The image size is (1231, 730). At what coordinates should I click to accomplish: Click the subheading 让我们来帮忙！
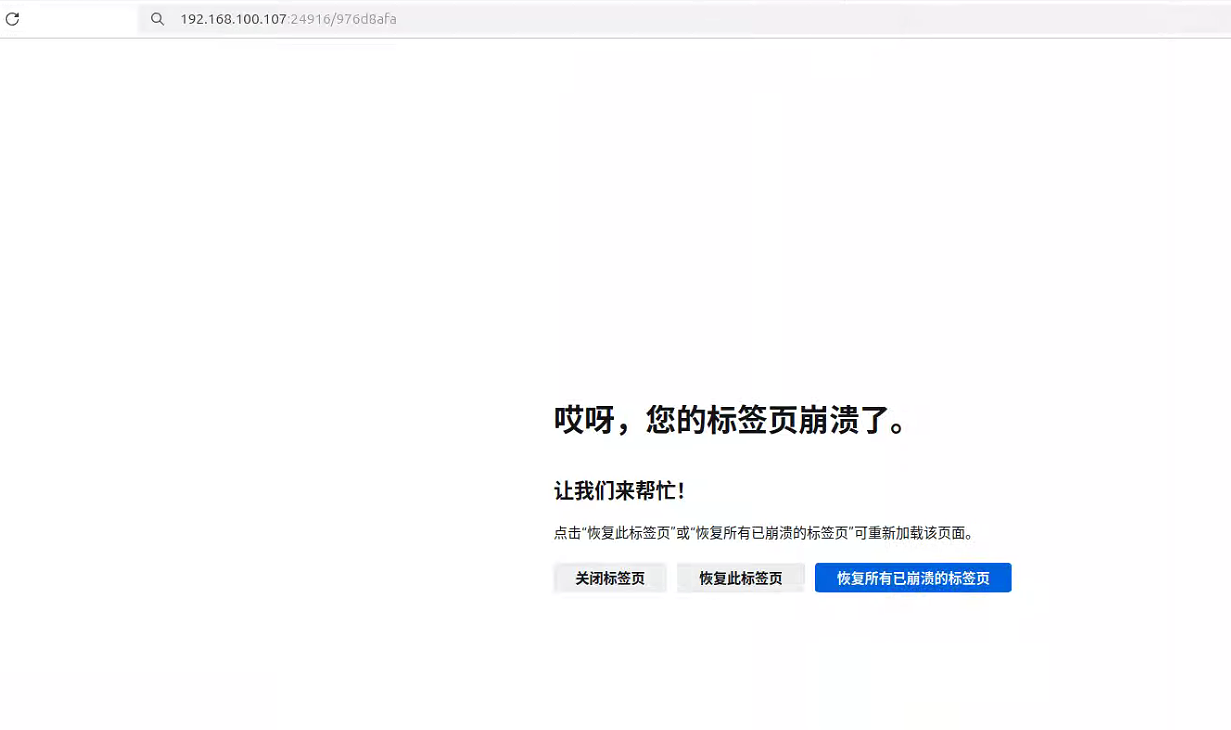(x=621, y=491)
